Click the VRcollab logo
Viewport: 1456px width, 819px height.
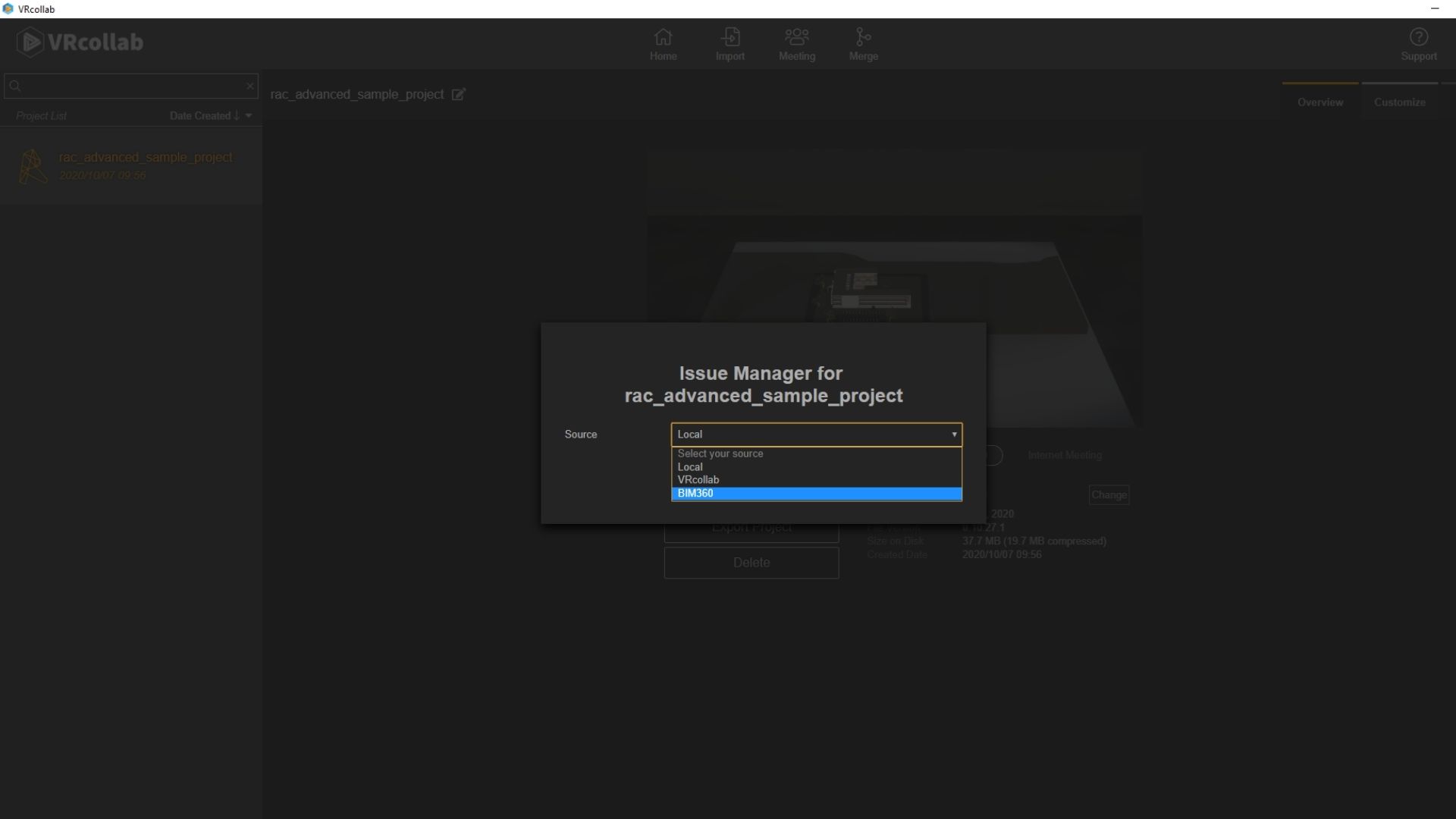click(x=80, y=42)
